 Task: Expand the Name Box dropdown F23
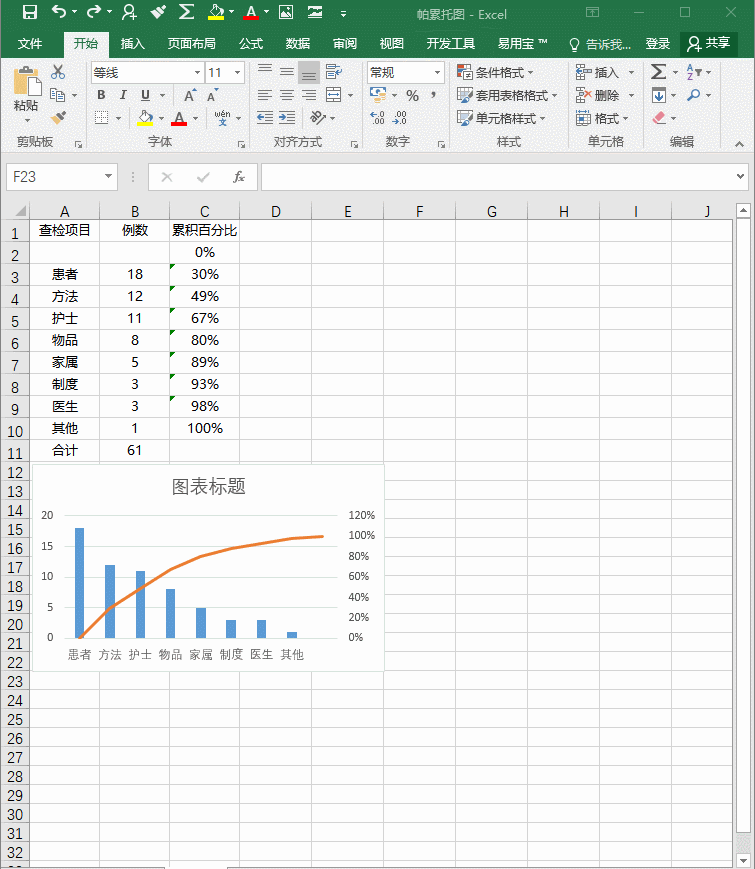[108, 177]
